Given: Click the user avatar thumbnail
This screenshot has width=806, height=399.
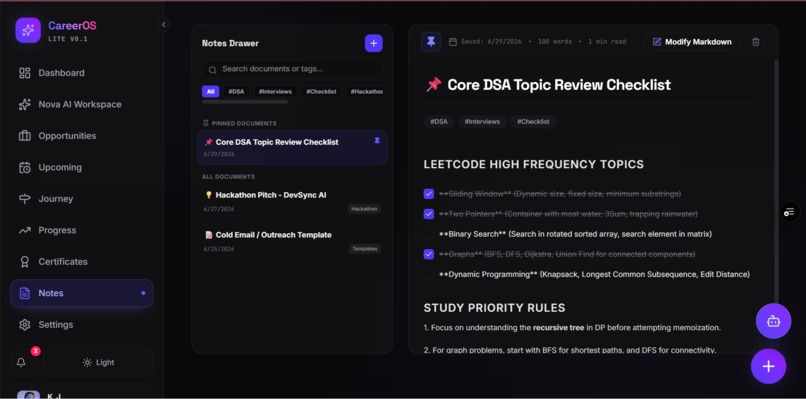Looking at the screenshot, I should point(28,395).
